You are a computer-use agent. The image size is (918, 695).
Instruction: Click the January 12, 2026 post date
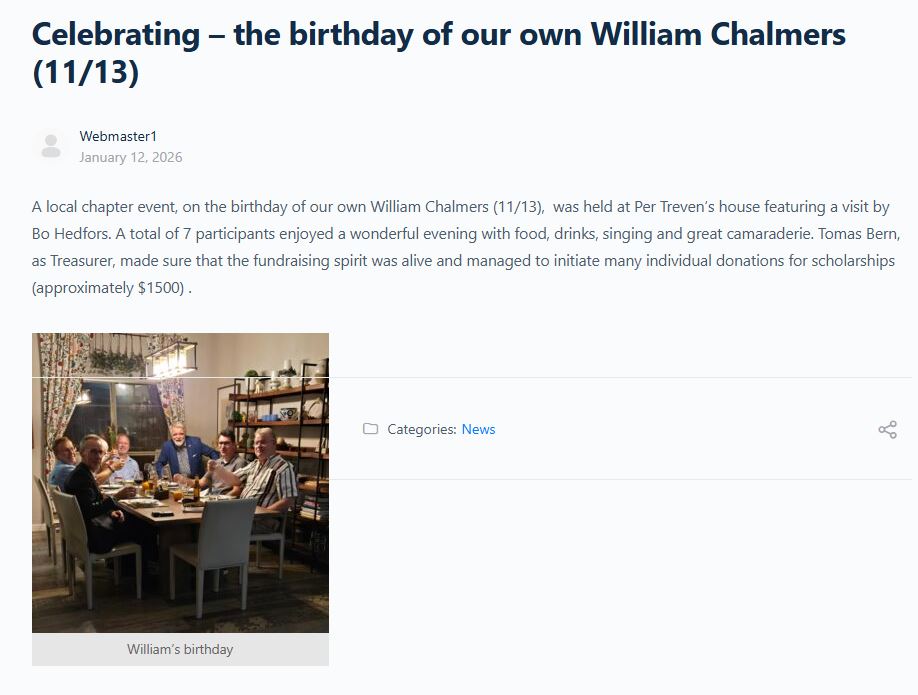tap(131, 157)
